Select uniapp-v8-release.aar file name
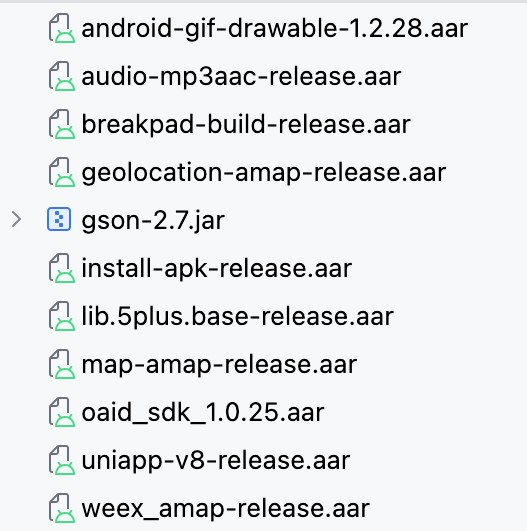This screenshot has height=531, width=527. 216,461
